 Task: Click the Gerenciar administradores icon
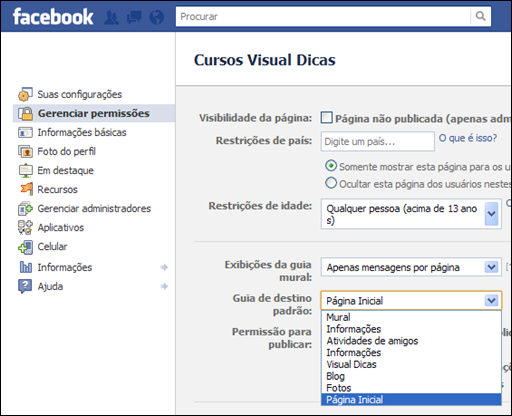pos(25,209)
